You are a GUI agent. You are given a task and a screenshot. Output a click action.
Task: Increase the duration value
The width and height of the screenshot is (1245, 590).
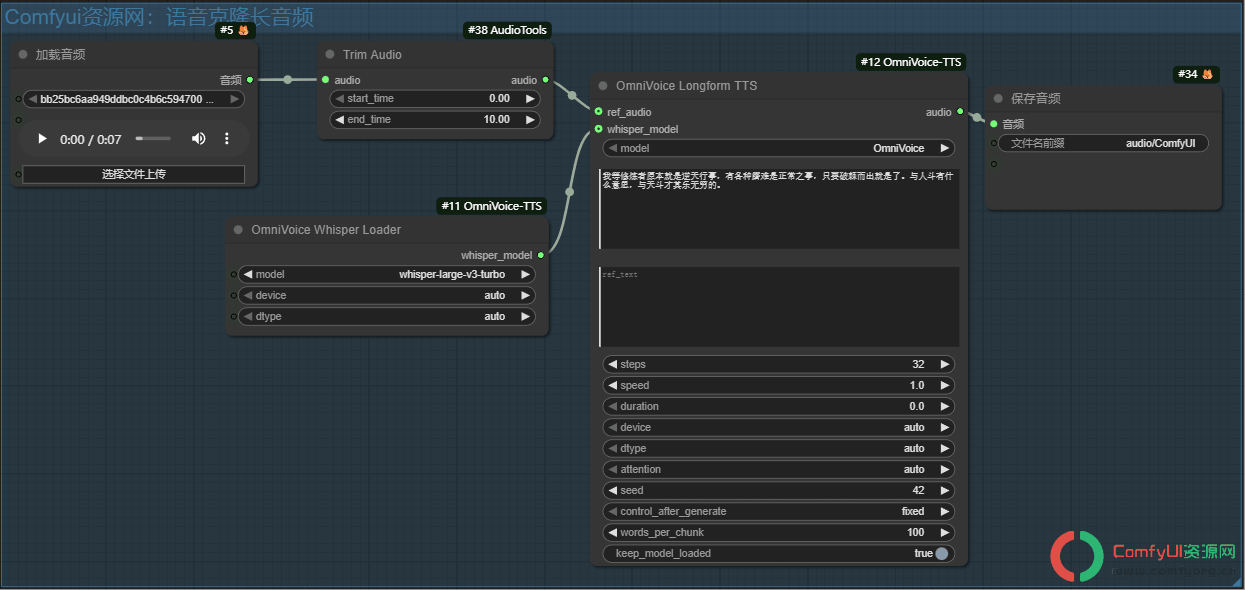tap(944, 406)
